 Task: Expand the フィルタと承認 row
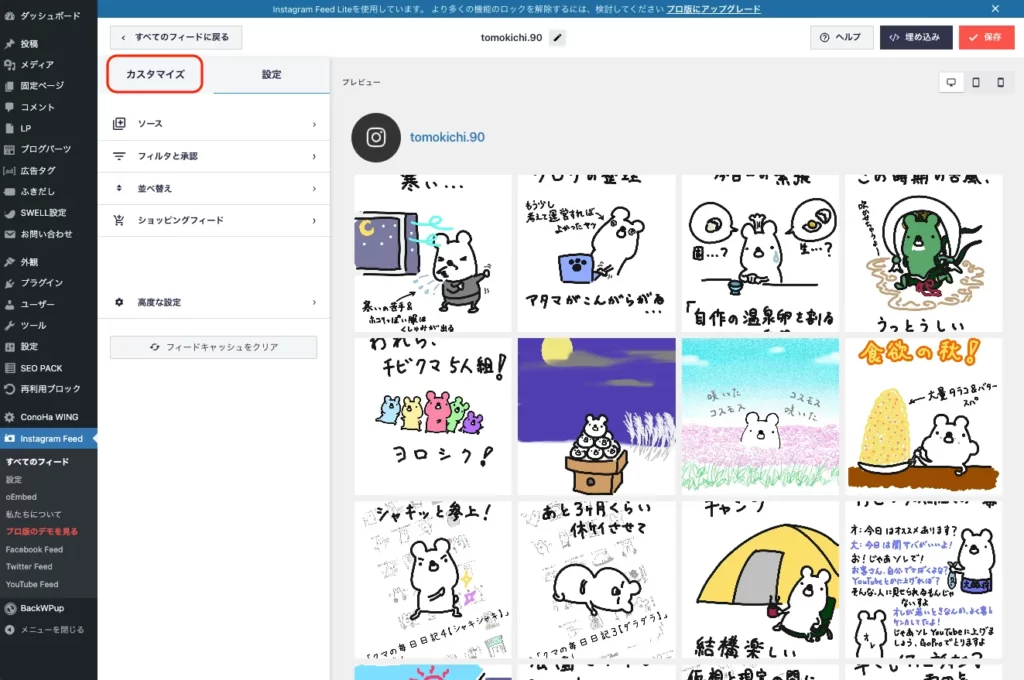pos(214,156)
